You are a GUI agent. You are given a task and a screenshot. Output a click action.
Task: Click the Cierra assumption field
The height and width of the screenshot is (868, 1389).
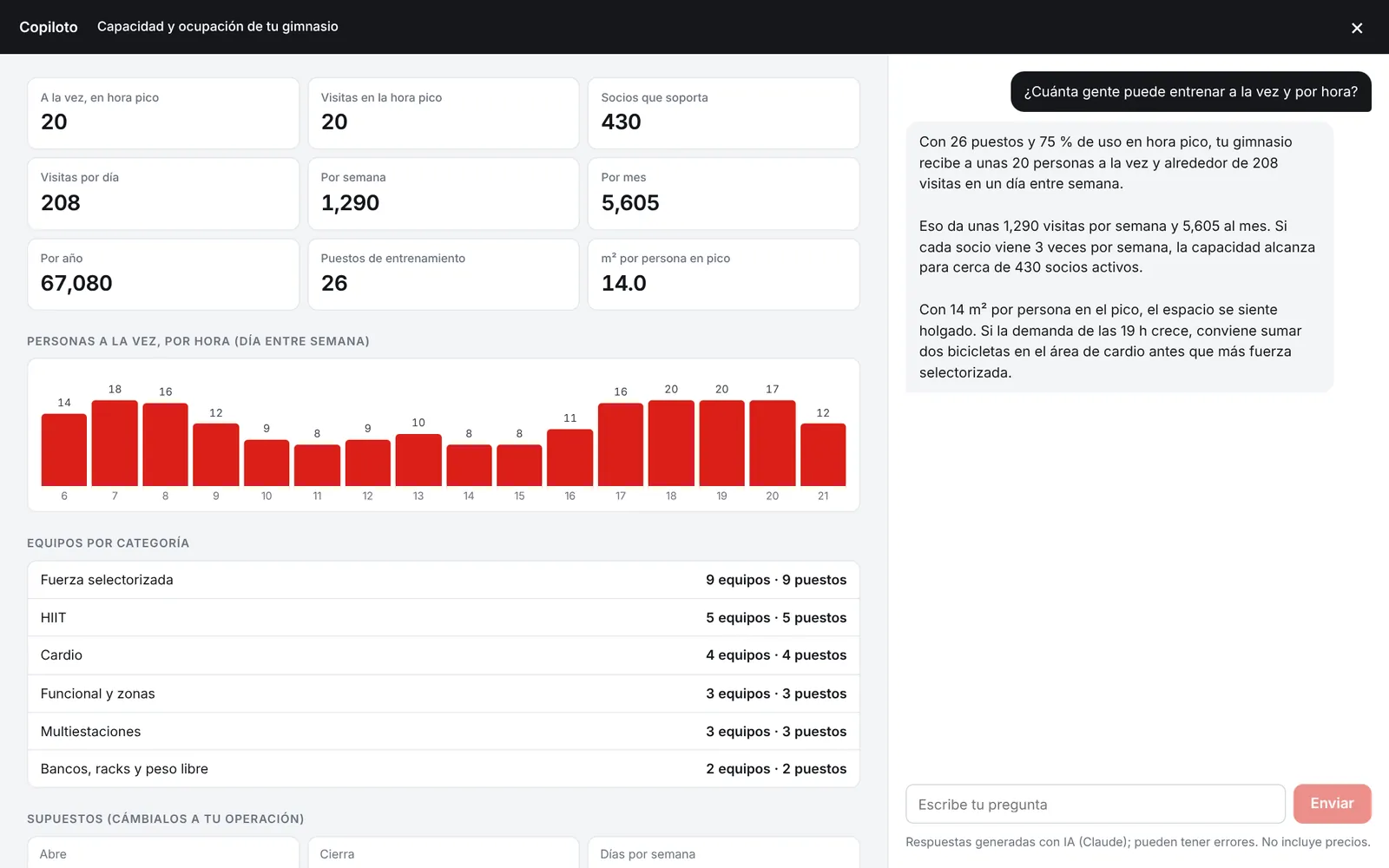[444, 853]
